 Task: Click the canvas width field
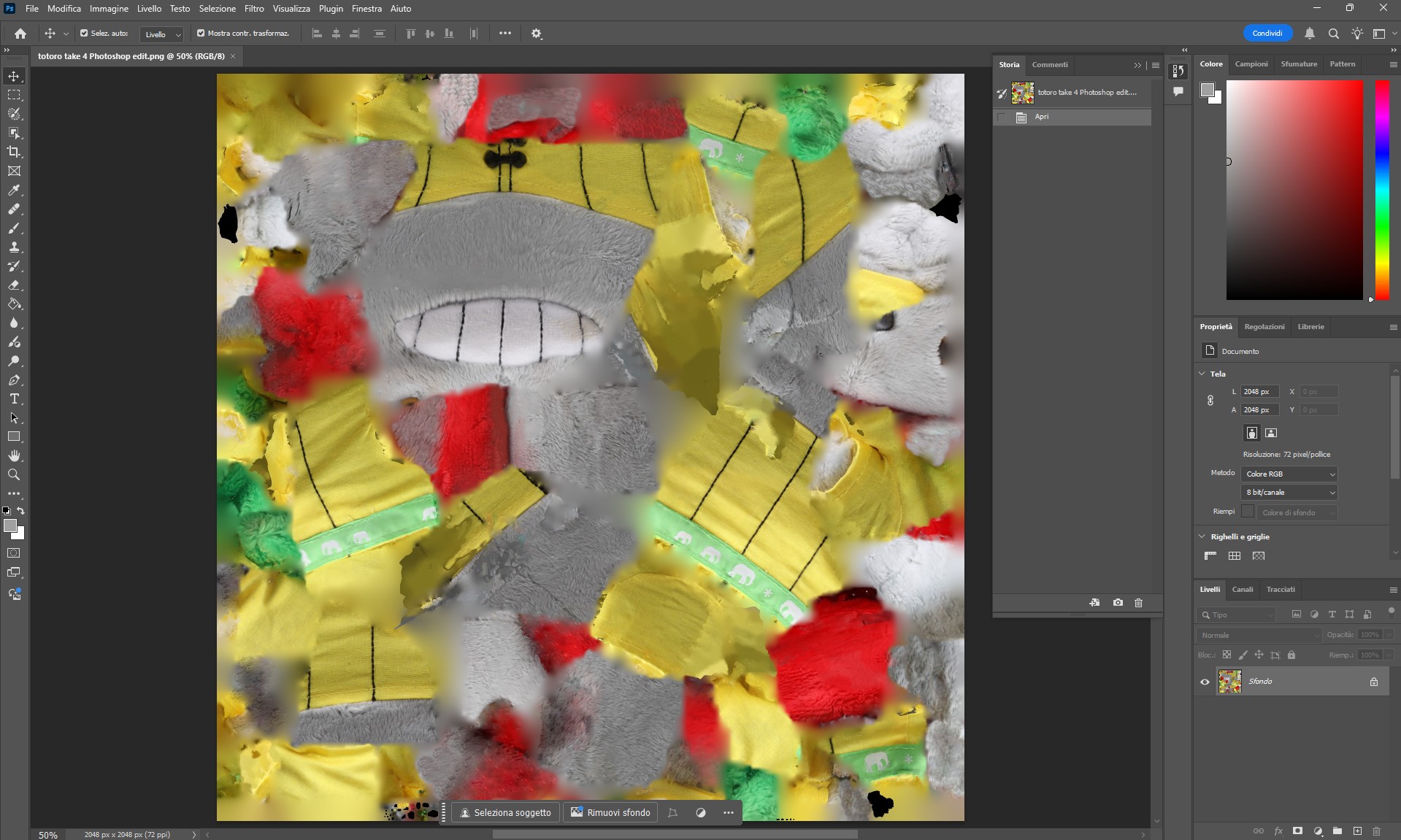(x=1260, y=392)
